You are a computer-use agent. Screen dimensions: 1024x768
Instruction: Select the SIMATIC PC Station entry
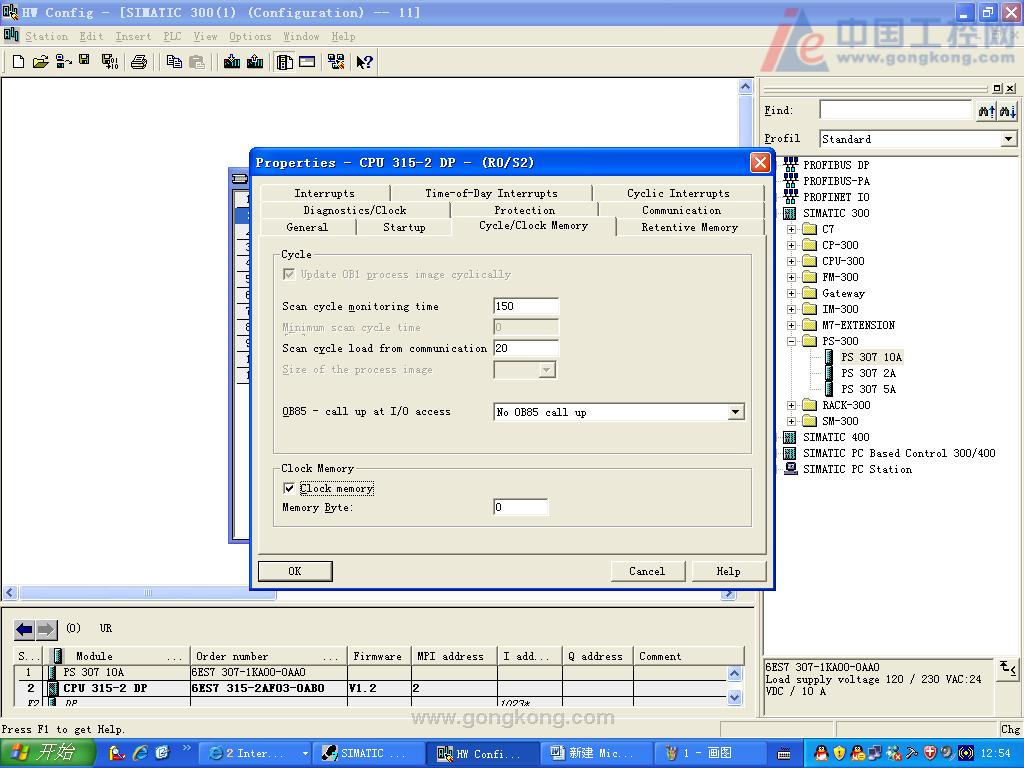click(857, 470)
